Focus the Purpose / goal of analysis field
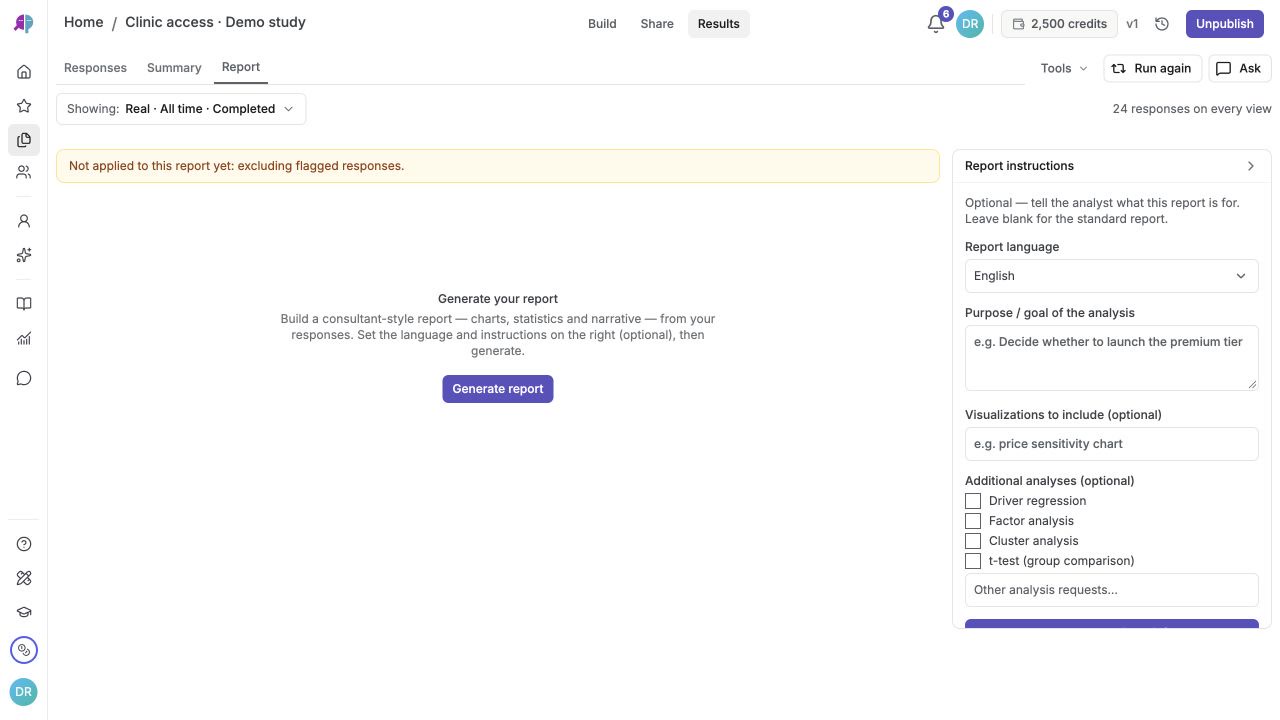 [1112, 358]
